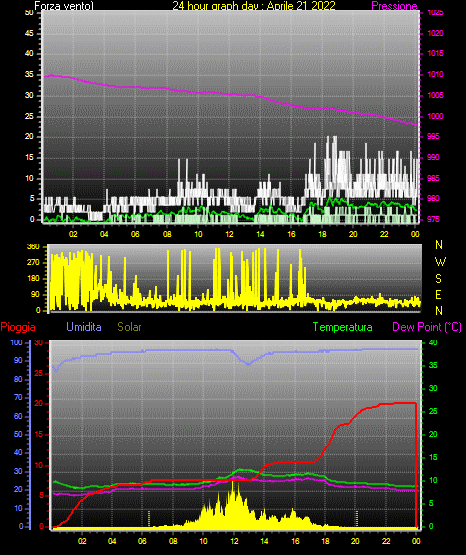
Task: Click the W wind direction letter
Action: [x=439, y=262]
